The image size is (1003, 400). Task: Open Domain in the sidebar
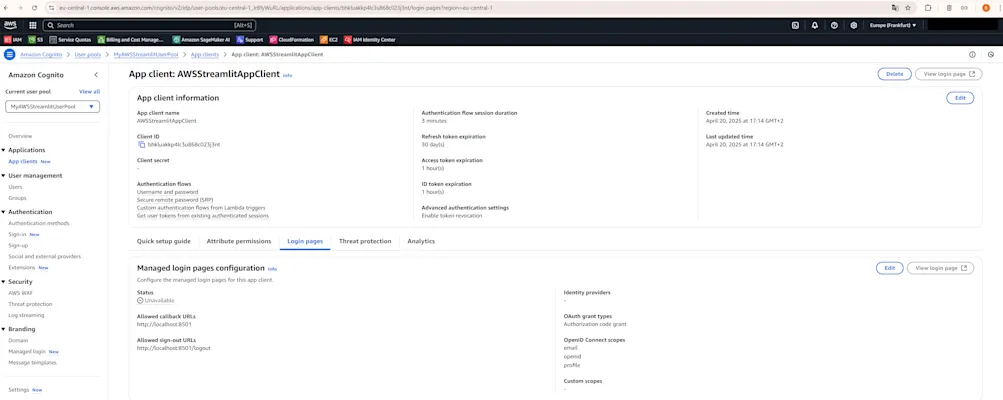pos(18,340)
